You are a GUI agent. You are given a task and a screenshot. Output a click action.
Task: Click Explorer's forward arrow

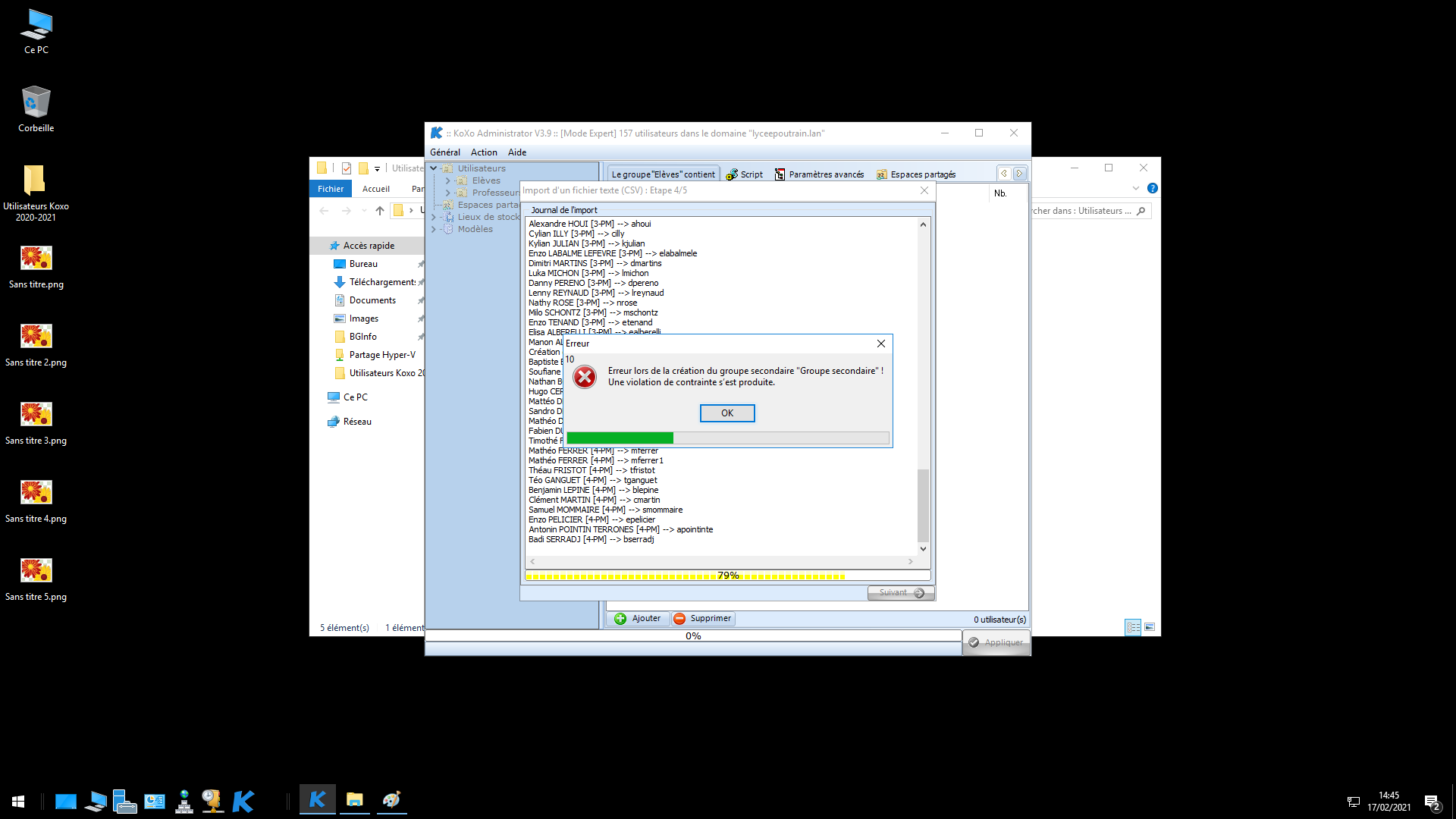(346, 211)
